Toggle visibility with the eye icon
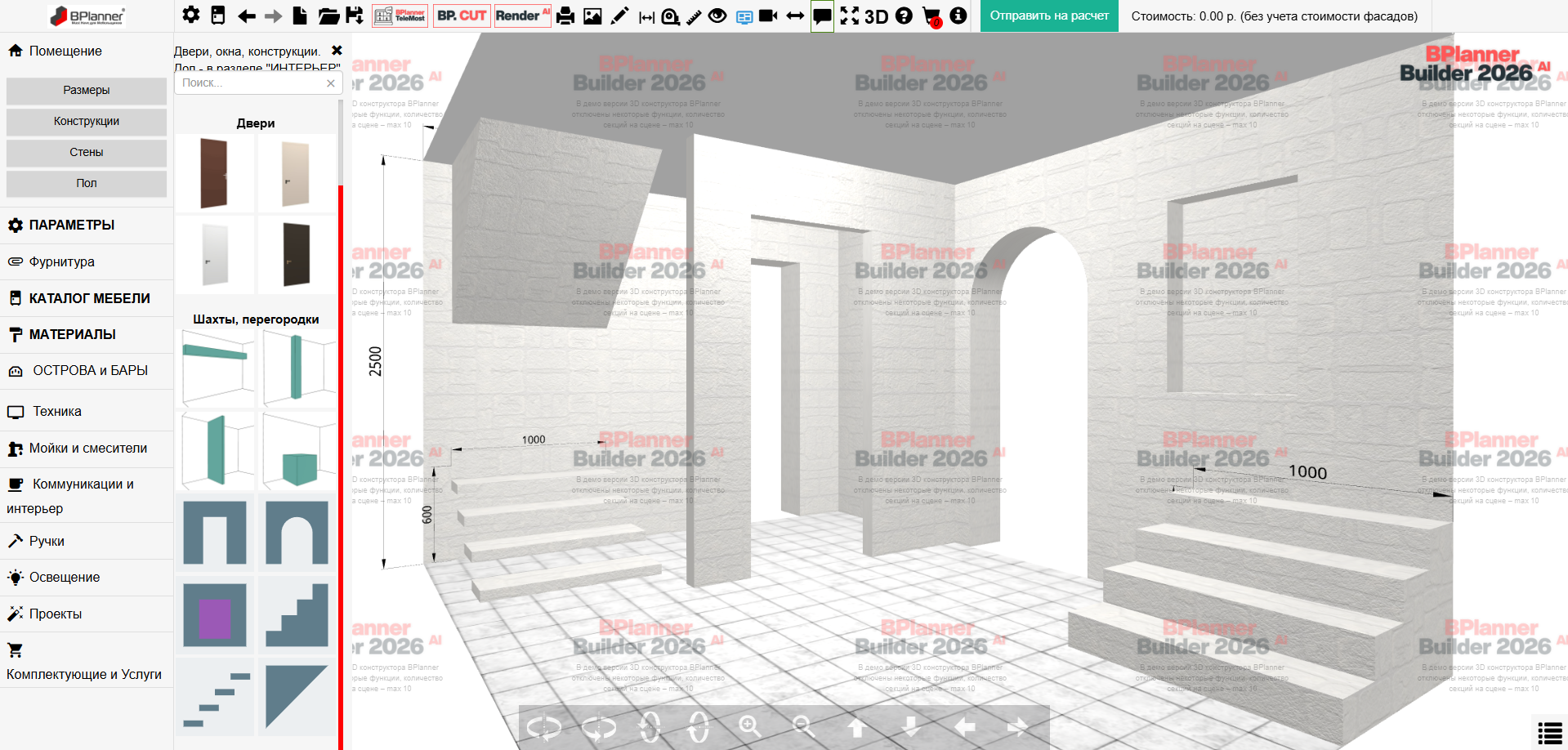Image resolution: width=1568 pixels, height=750 pixels. (717, 16)
